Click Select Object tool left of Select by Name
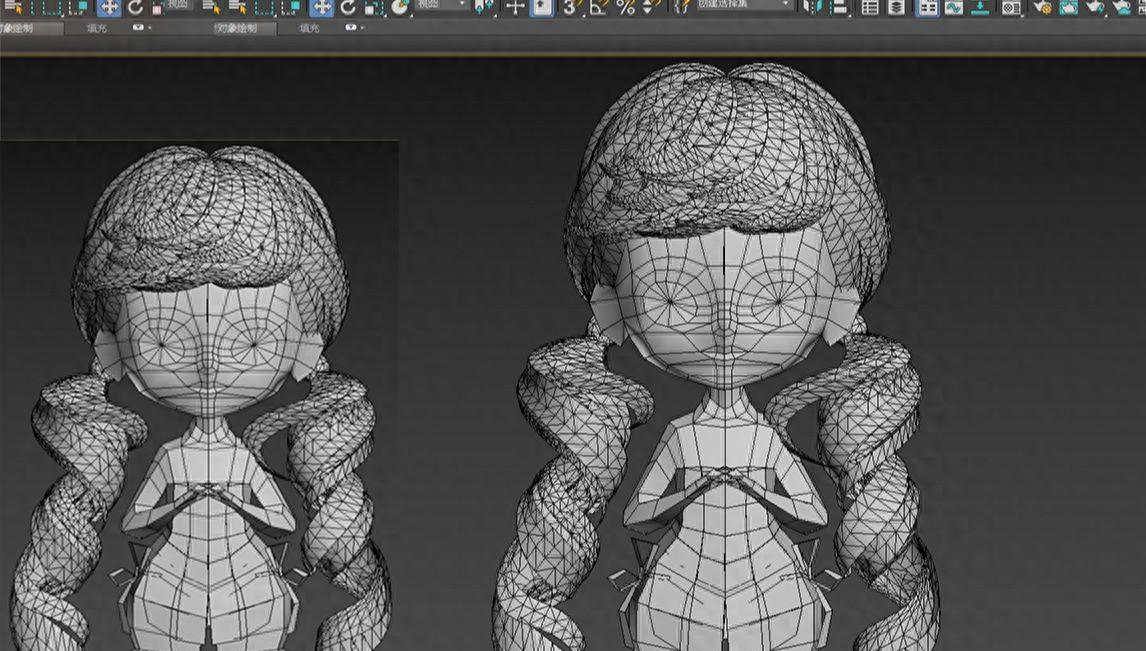This screenshot has width=1146, height=651. click(212, 7)
